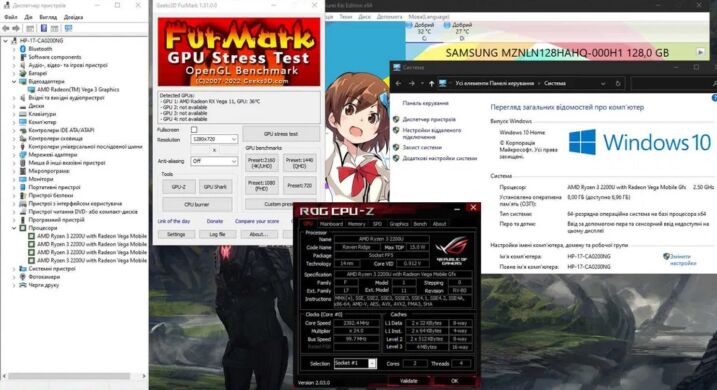The width and height of the screenshot is (717, 390).
Task: Collapse the Процесори tree node
Action: pos(14,228)
